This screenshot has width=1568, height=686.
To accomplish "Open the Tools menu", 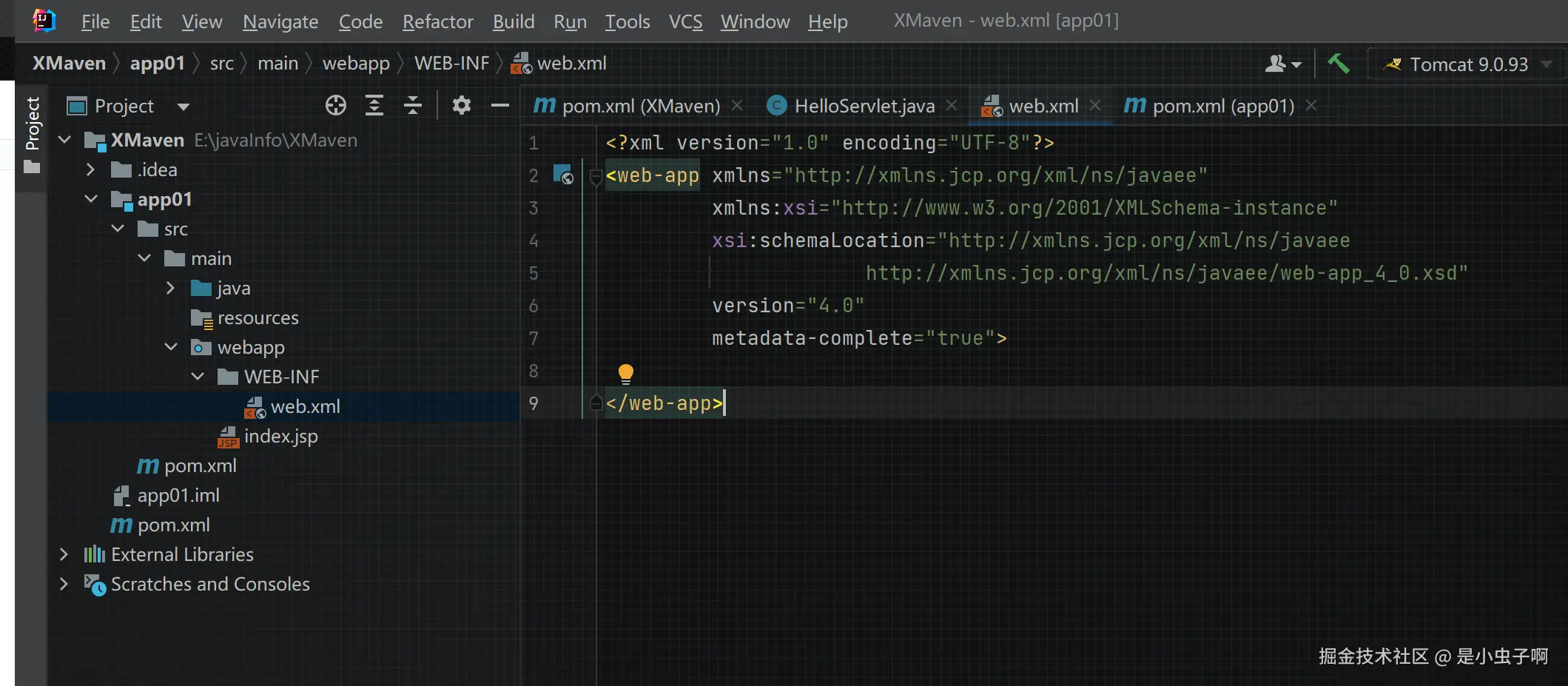I will [x=627, y=21].
